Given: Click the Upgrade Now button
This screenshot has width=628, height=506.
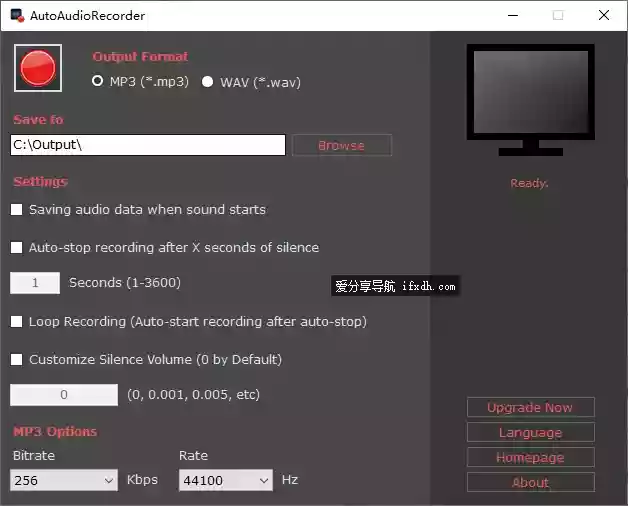Looking at the screenshot, I should (x=530, y=407).
